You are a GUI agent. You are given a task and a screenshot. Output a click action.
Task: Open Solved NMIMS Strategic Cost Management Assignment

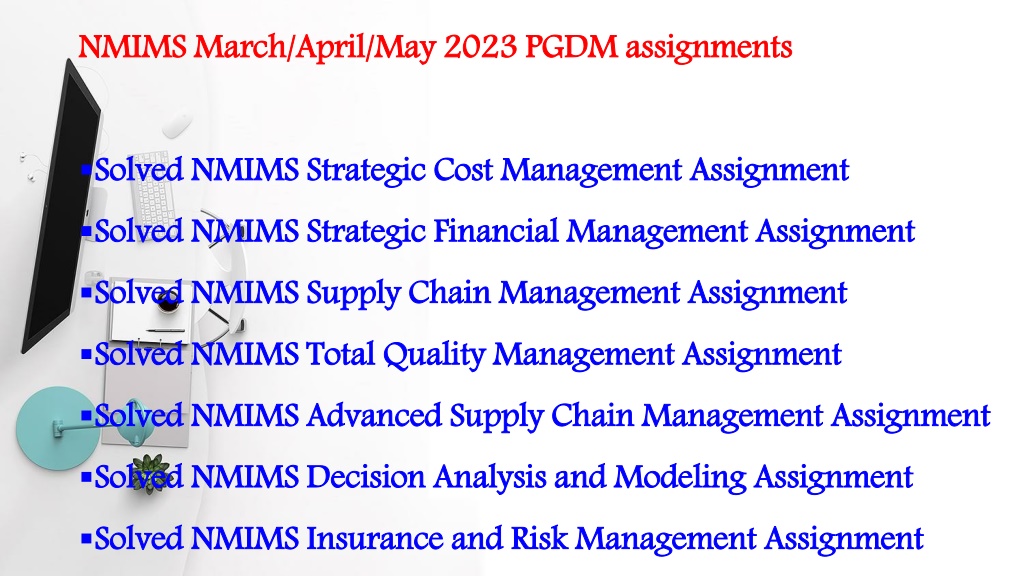(472, 170)
